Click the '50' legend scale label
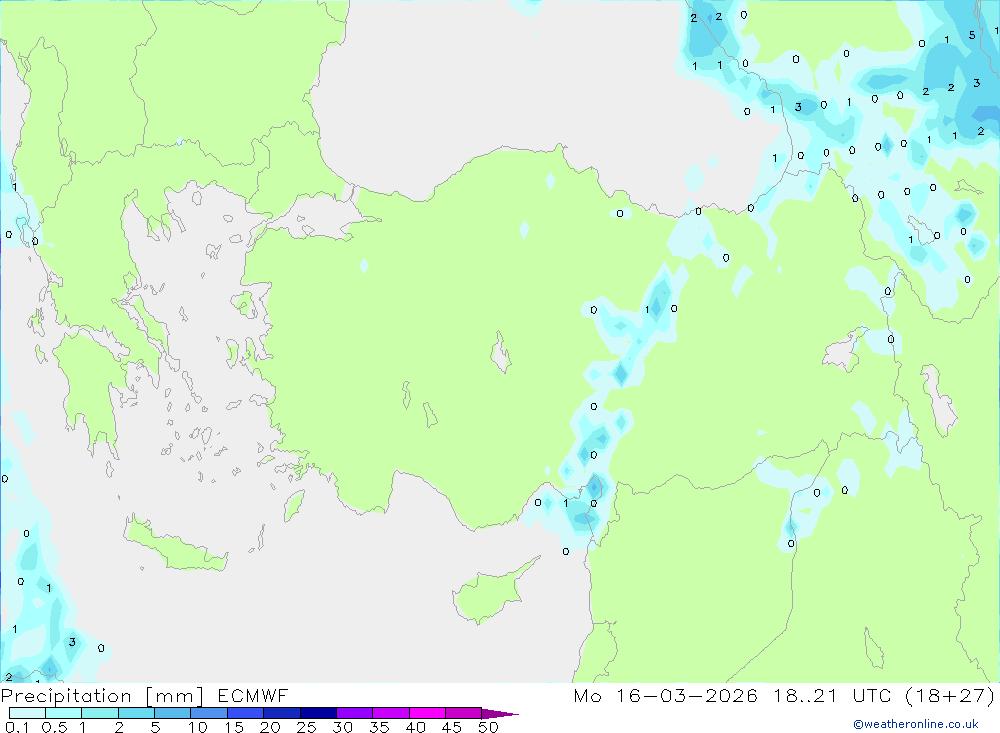 [x=489, y=727]
